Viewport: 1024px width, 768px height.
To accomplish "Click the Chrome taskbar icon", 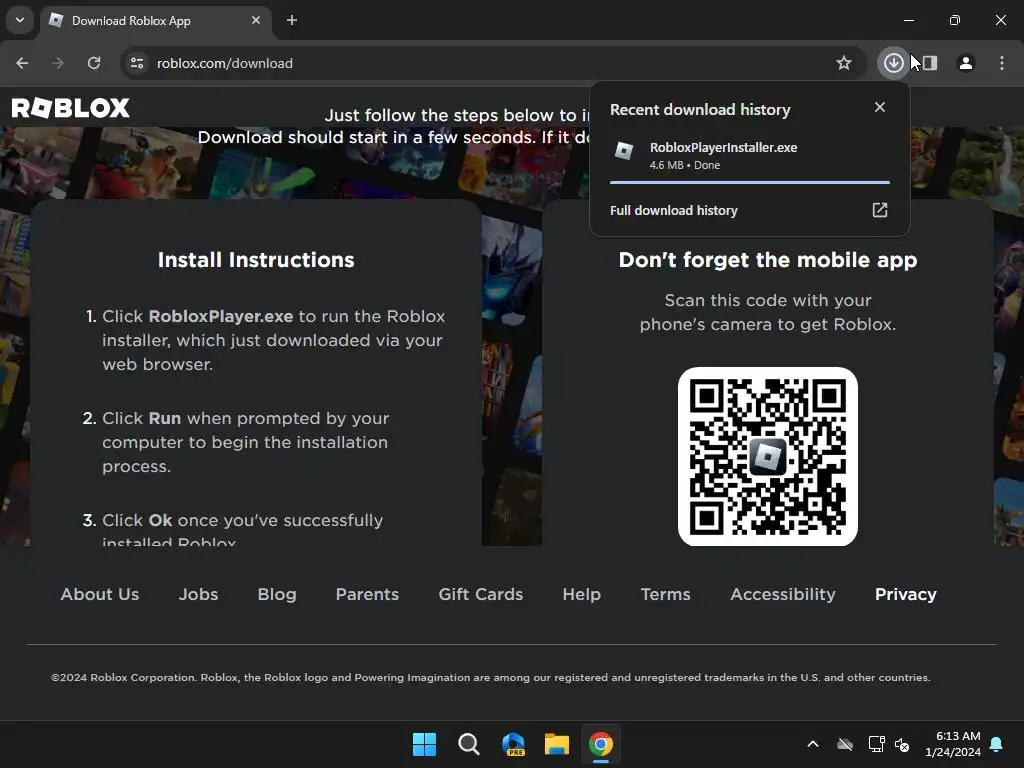I will pyautogui.click(x=601, y=744).
